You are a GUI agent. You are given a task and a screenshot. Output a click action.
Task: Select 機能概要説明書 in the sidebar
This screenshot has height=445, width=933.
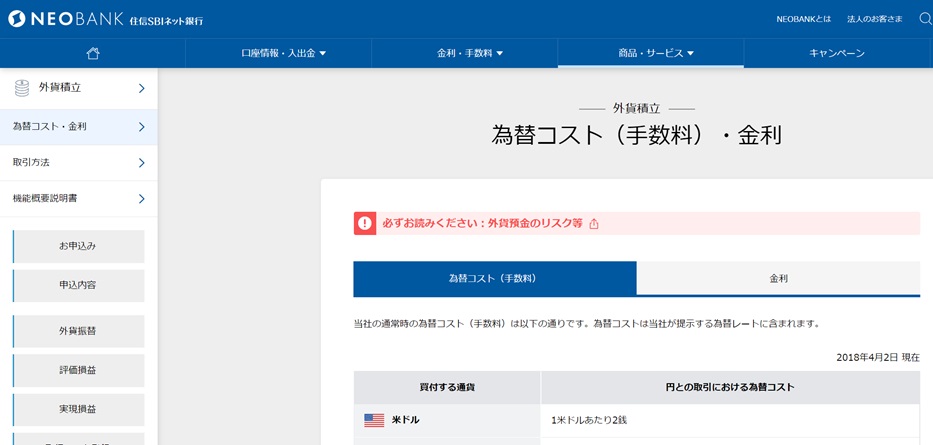coord(79,199)
